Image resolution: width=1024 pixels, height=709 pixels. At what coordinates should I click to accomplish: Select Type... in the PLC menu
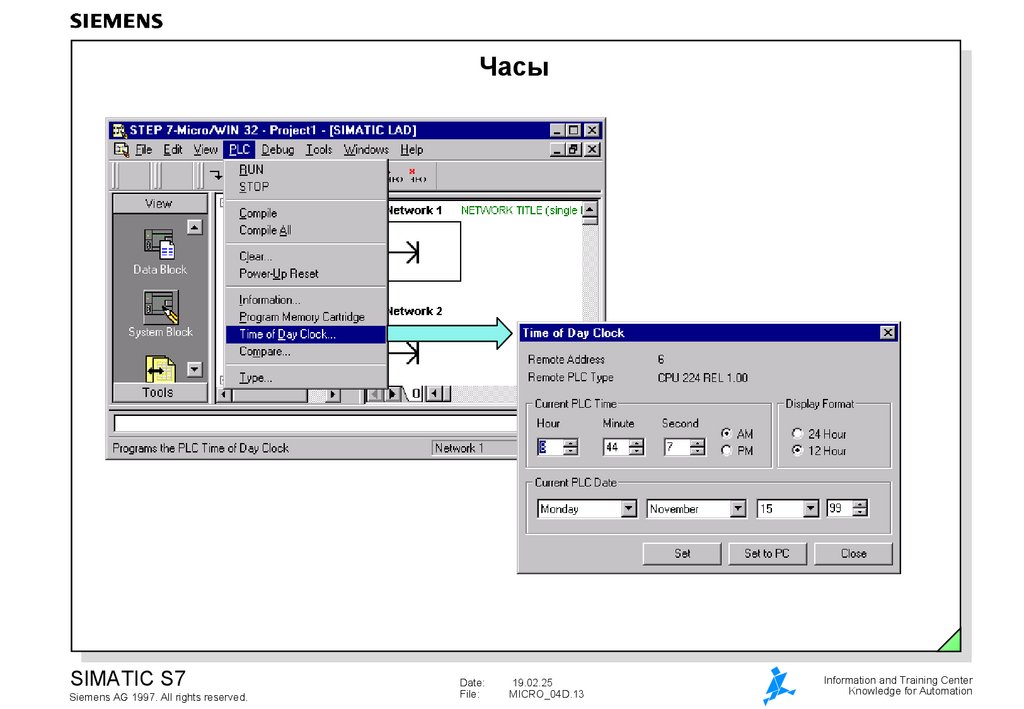coord(306,377)
